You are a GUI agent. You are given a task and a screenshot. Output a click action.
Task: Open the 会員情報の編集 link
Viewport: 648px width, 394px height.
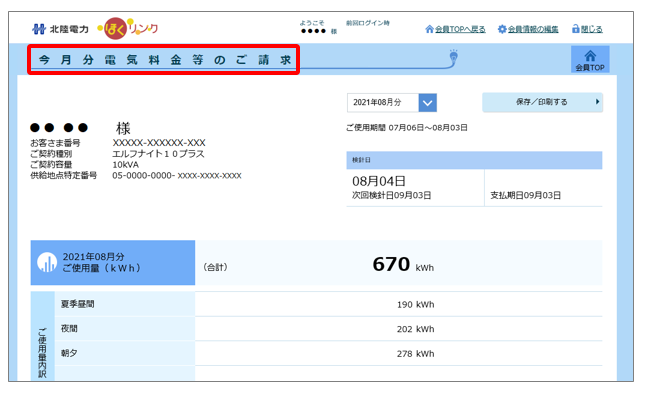coord(533,29)
